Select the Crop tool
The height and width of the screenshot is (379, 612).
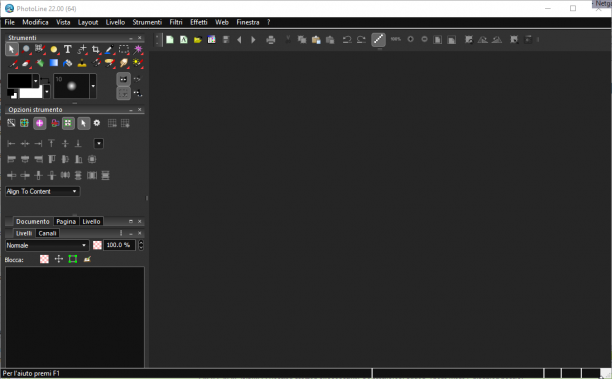coord(96,49)
